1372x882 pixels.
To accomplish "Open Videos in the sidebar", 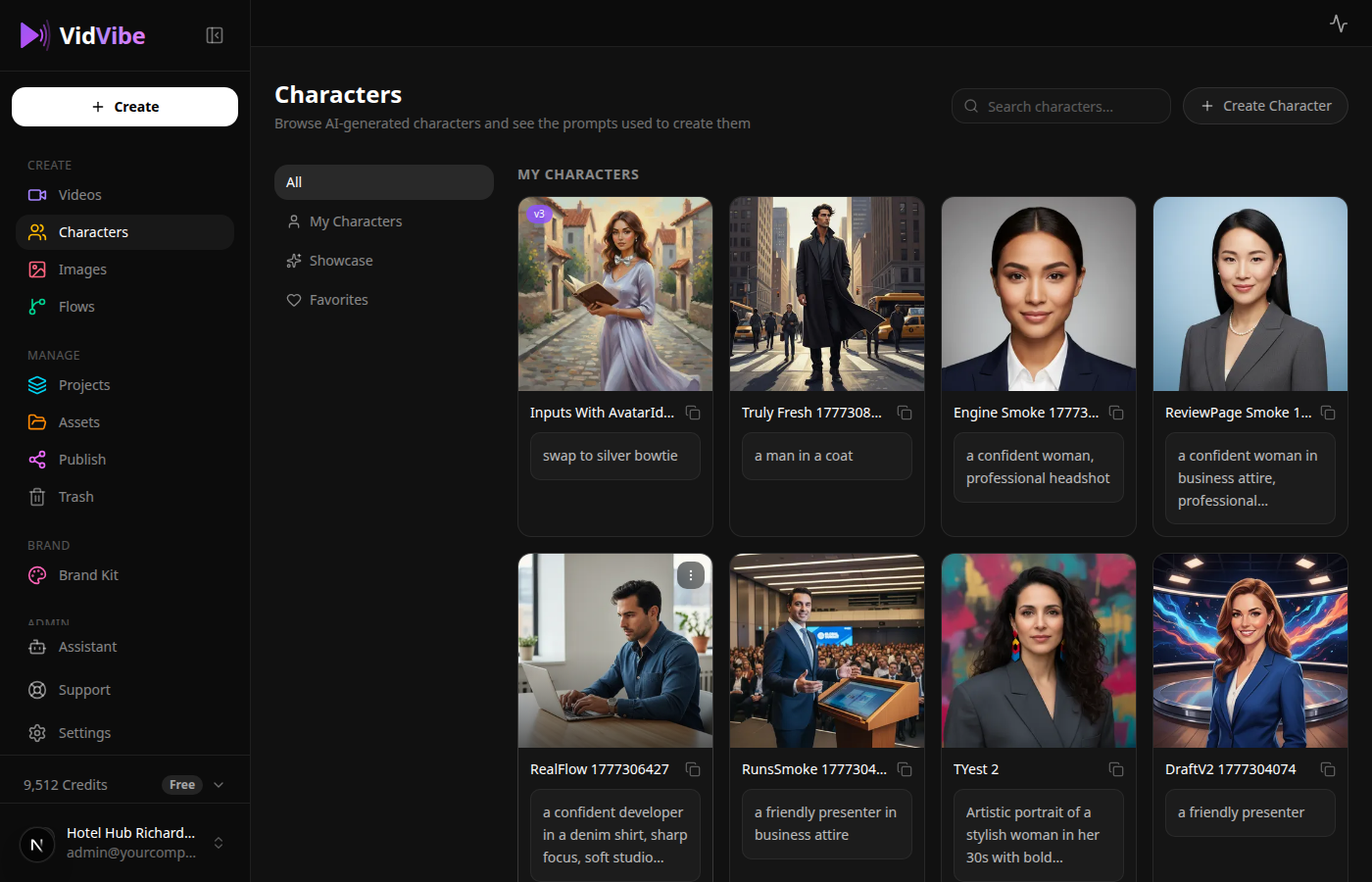I will coord(124,195).
